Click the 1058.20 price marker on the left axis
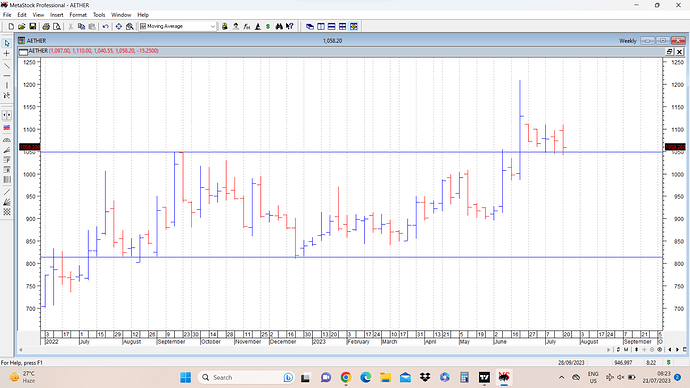The width and height of the screenshot is (690, 388). (x=30, y=147)
